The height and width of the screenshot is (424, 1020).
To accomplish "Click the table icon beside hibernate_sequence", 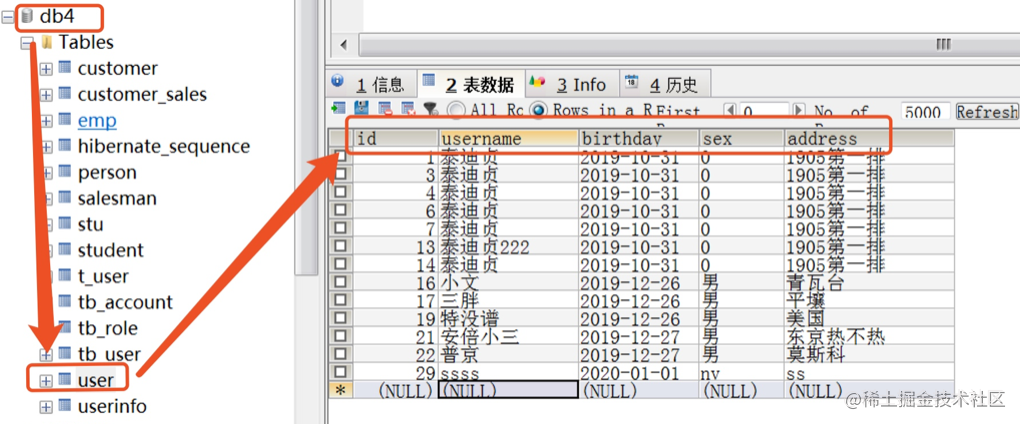I will click(64, 145).
